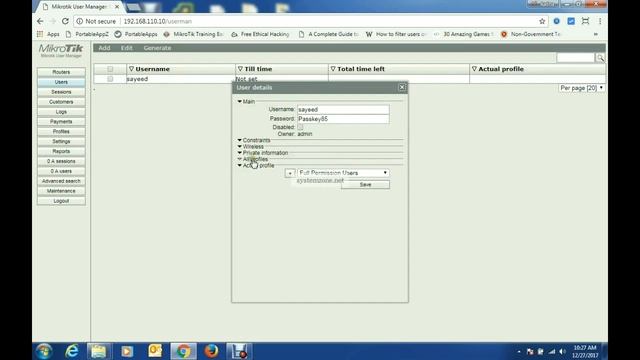Click the taskbar clock
The height and width of the screenshot is (360, 640).
point(585,351)
